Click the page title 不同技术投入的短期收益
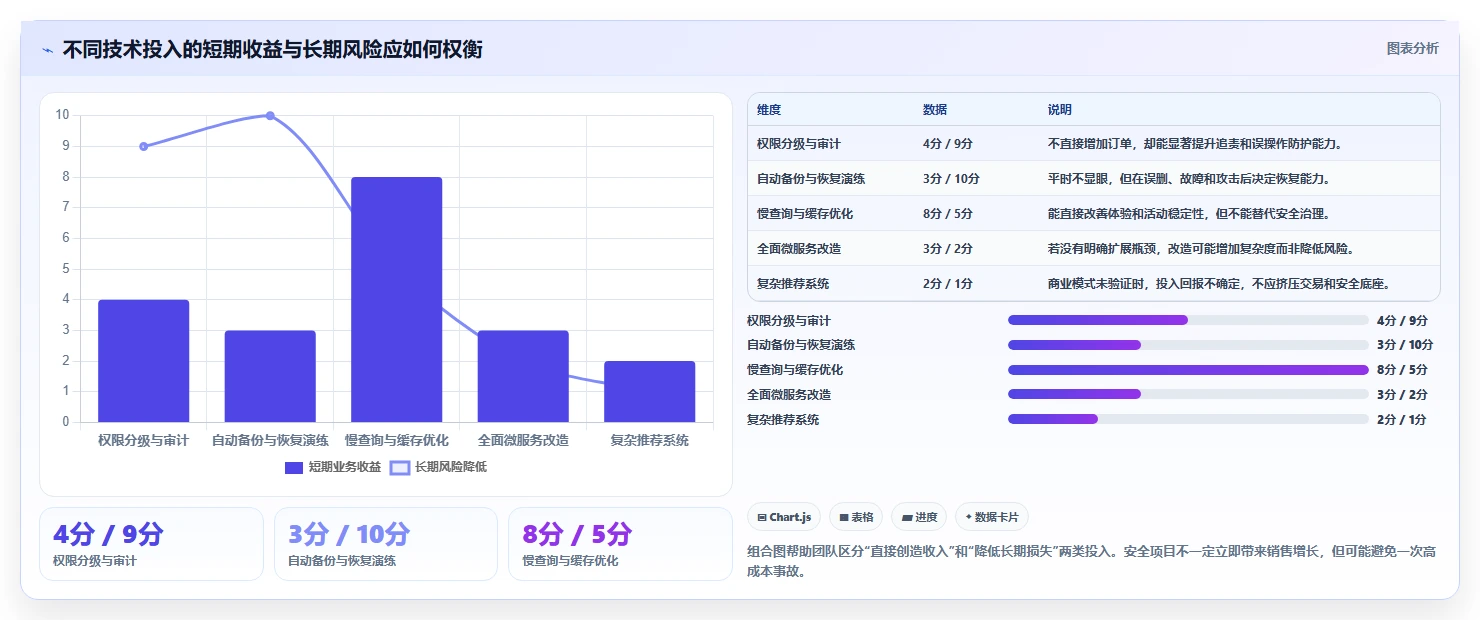The width and height of the screenshot is (1480, 620). 272,49
